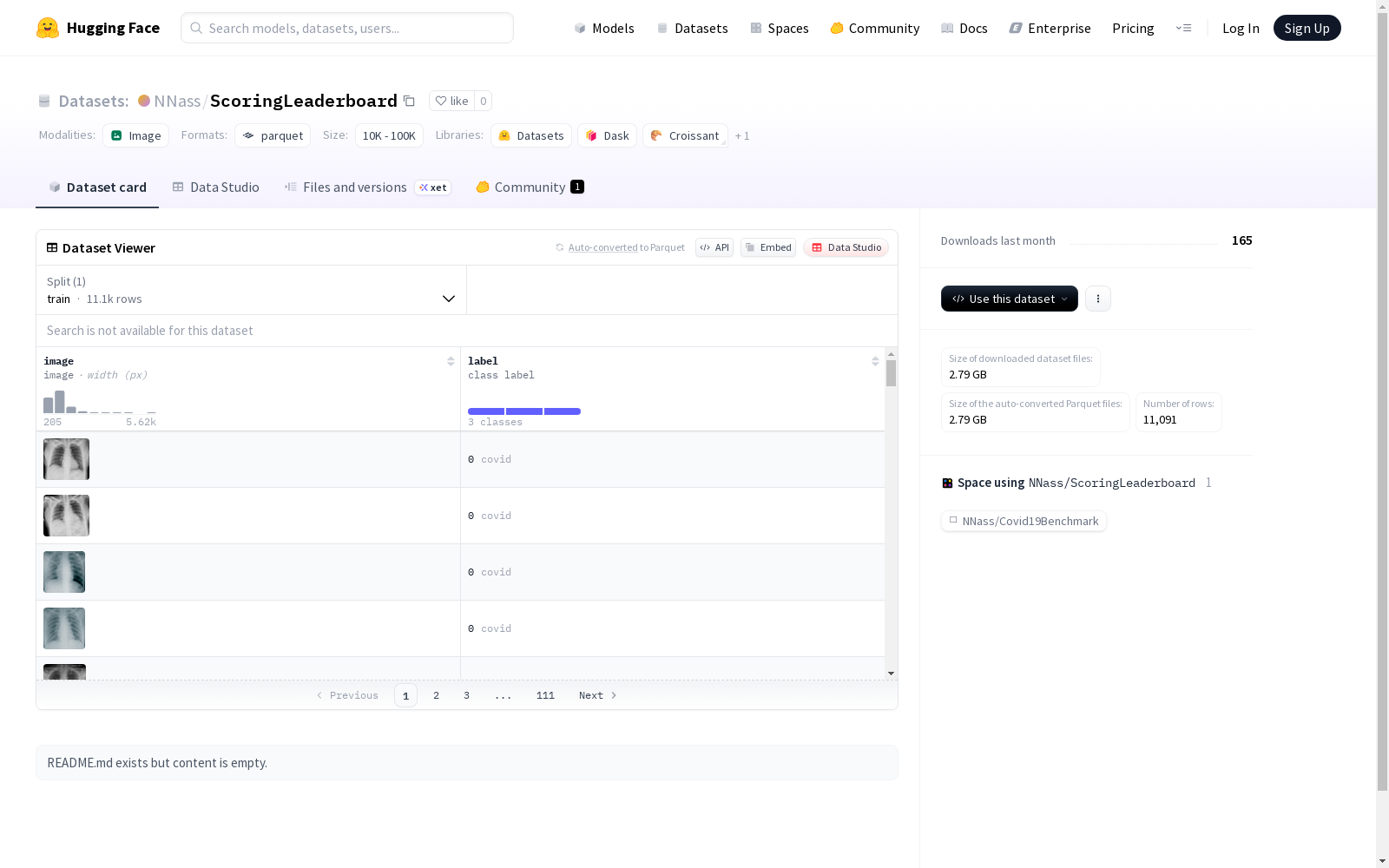Click the Hugging Face logo emoji
The height and width of the screenshot is (868, 1389).
48,28
